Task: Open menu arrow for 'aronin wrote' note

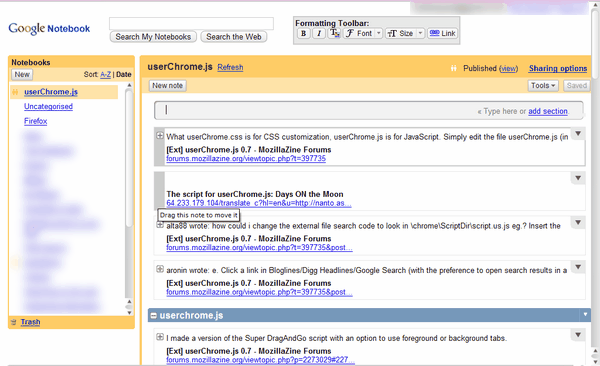Action: 578,267
